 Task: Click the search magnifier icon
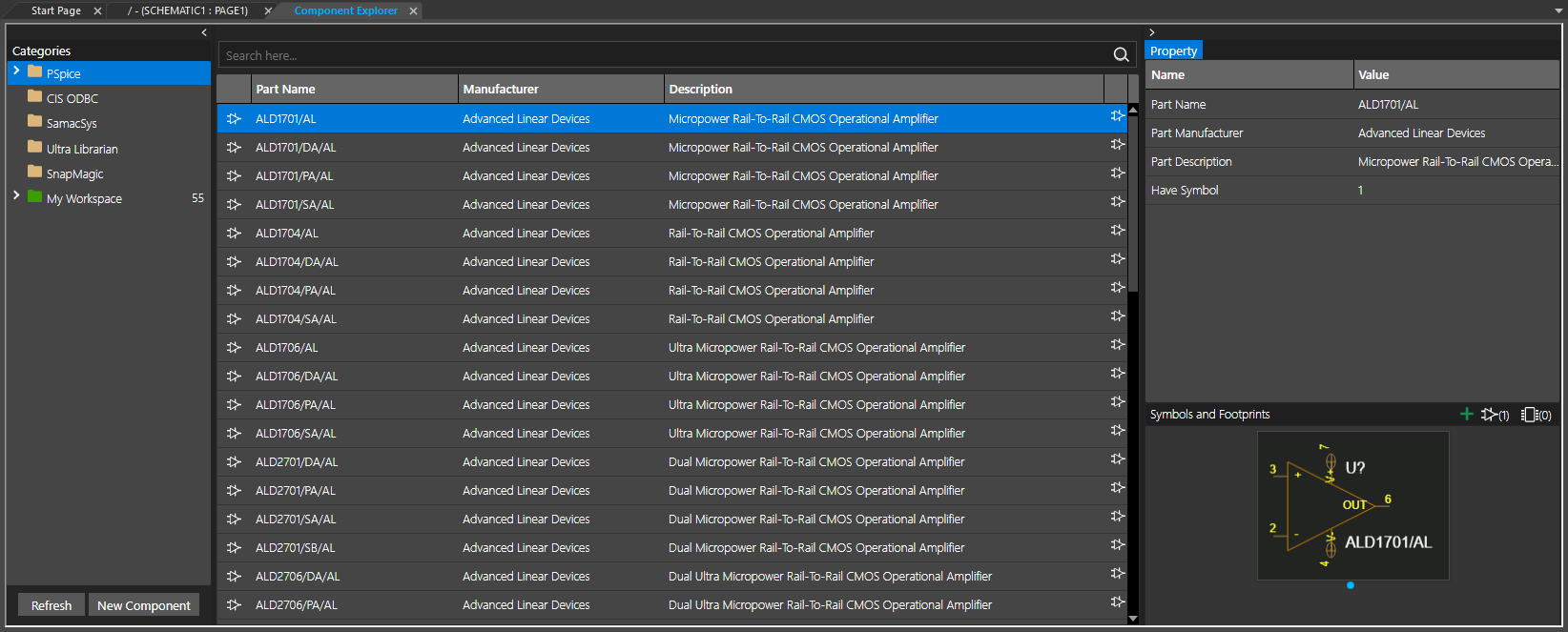pyautogui.click(x=1121, y=55)
